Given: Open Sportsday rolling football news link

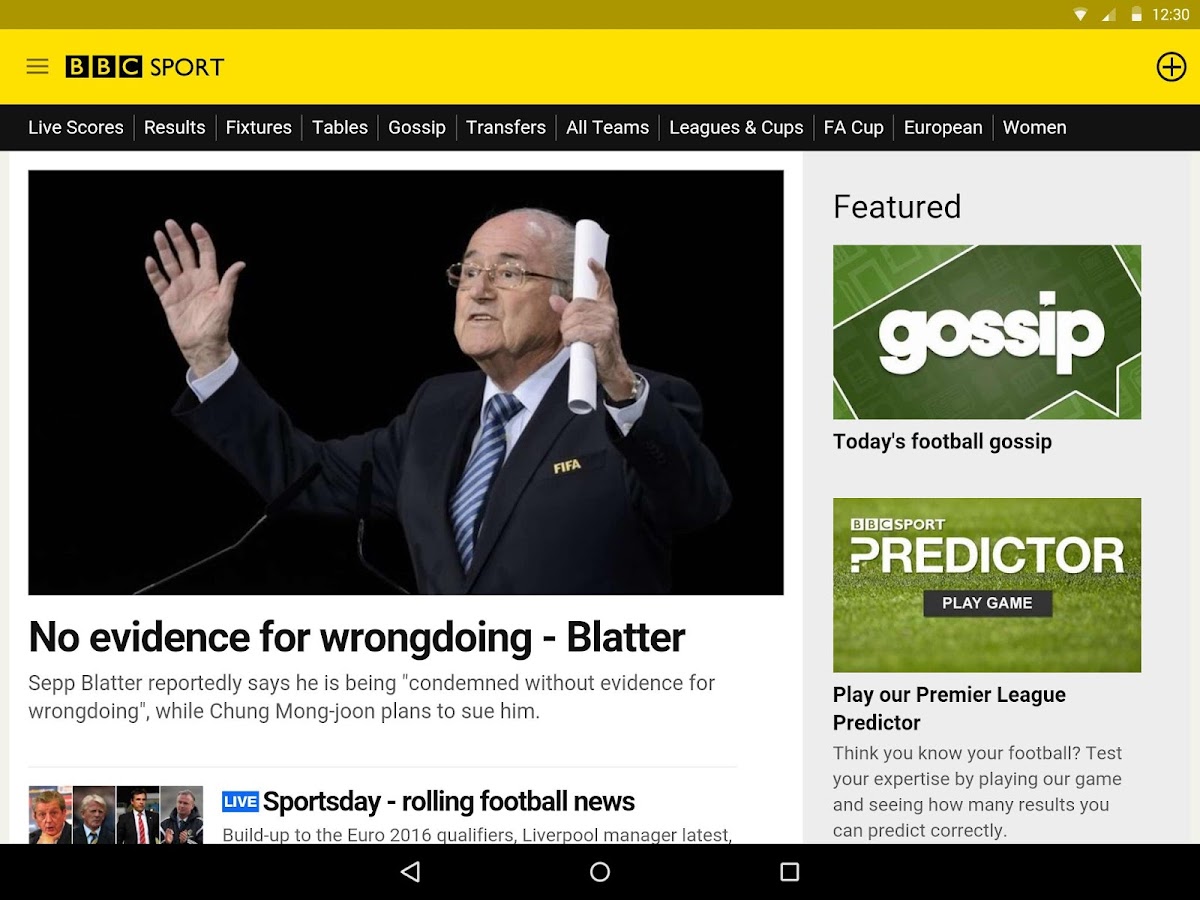Looking at the screenshot, I should tap(448, 801).
